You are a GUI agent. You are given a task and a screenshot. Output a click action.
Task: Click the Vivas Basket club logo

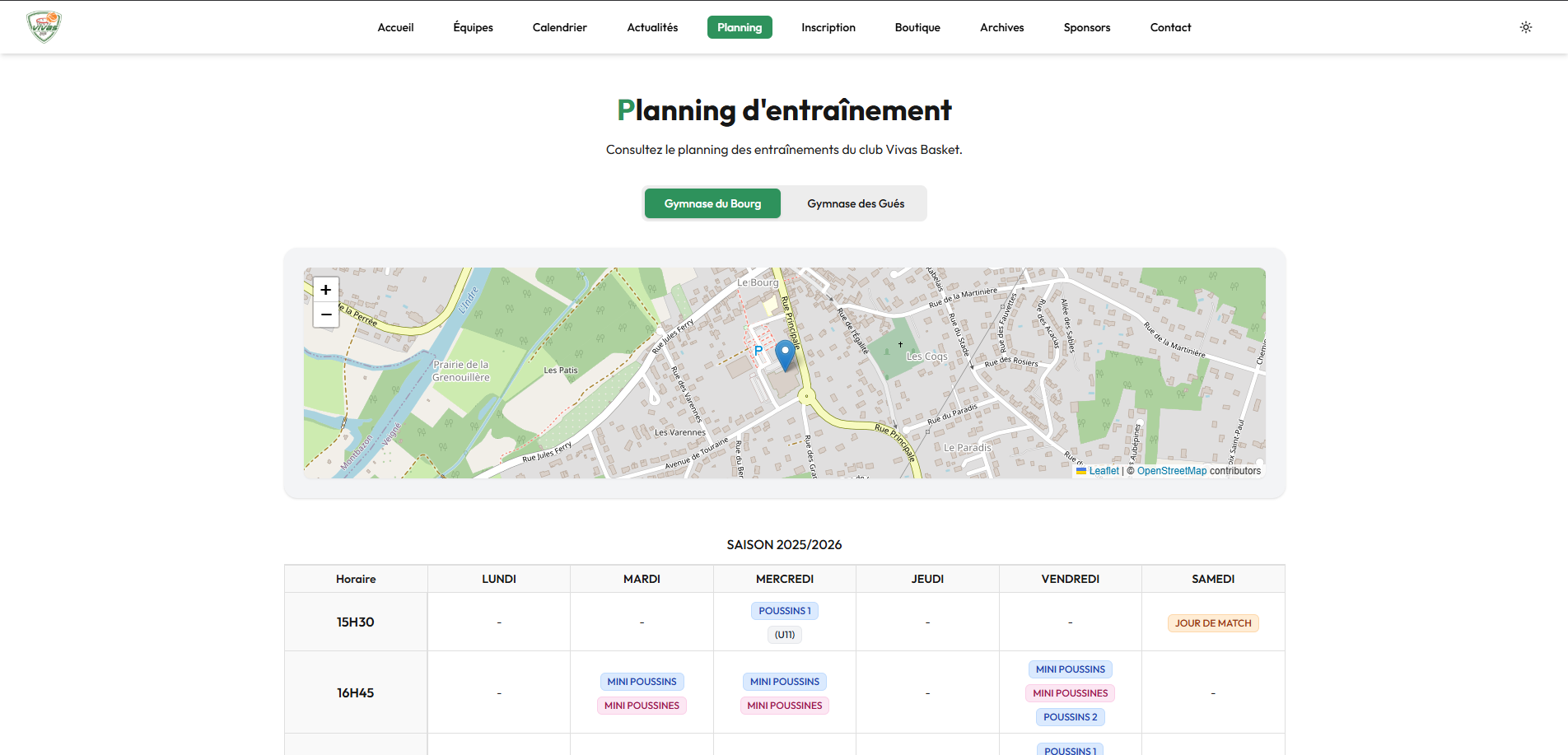[x=44, y=27]
